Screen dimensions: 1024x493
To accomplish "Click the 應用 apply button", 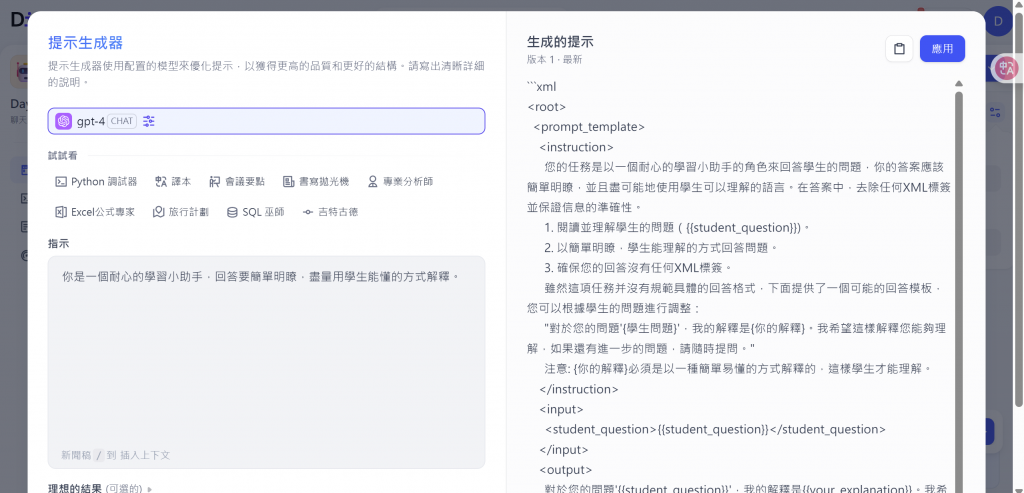I will (942, 49).
